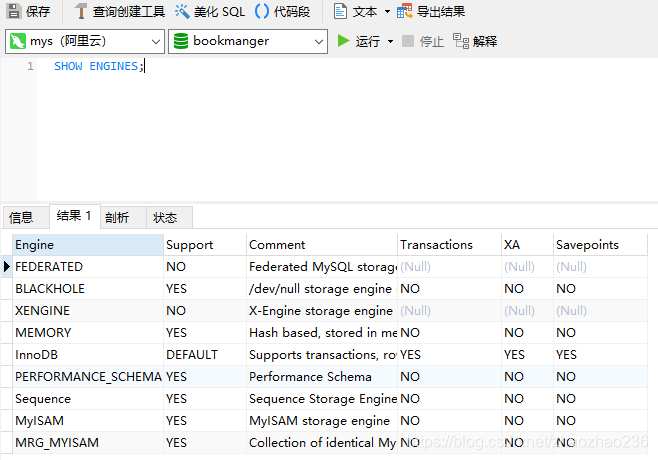This screenshot has width=658, height=460.
Task: Click 'X-Engine storage engine' comment cell
Action: pyautogui.click(x=322, y=311)
